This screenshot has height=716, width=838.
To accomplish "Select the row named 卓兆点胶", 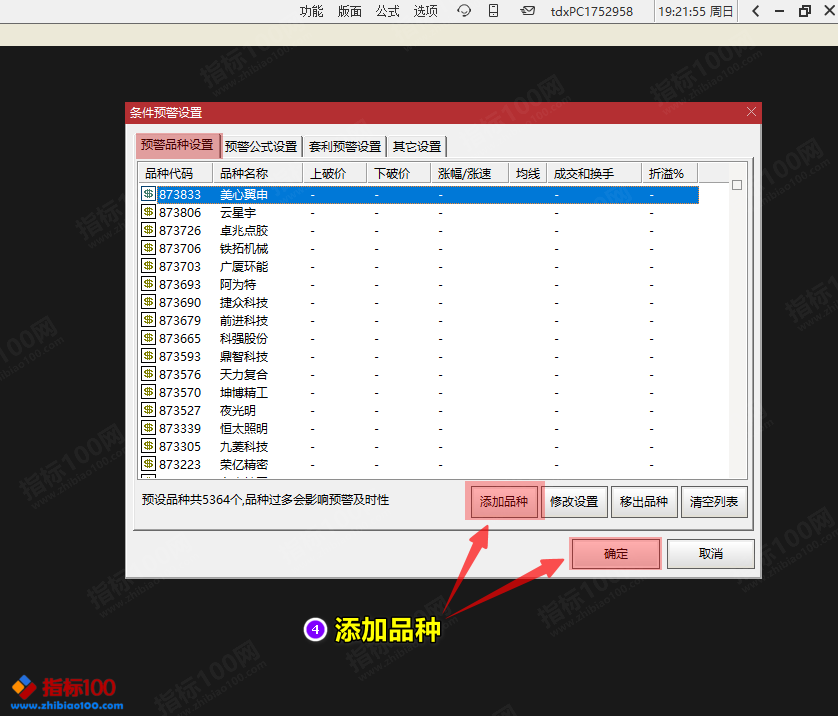I will pyautogui.click(x=419, y=230).
